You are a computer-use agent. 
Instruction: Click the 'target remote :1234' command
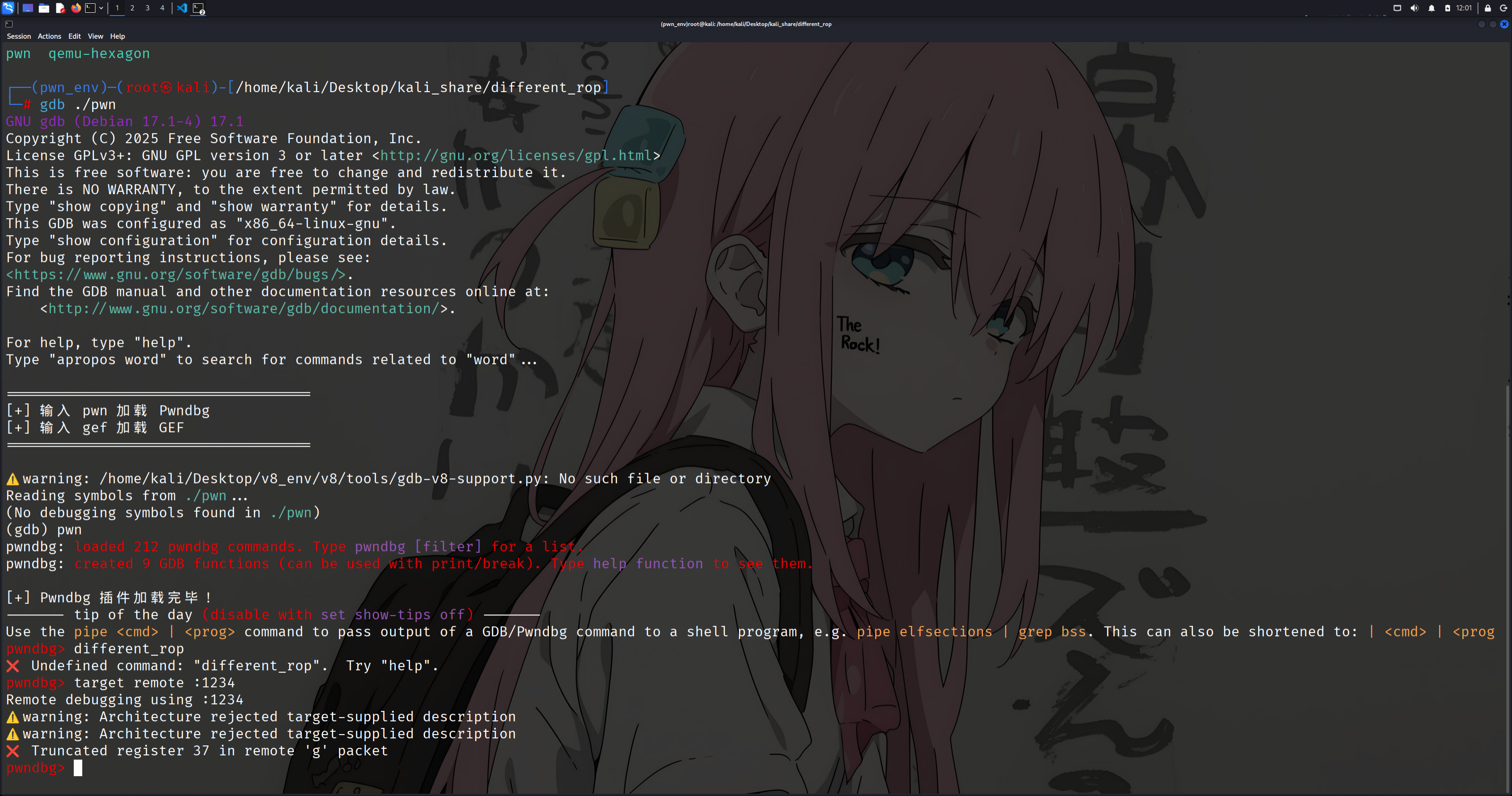155,684
